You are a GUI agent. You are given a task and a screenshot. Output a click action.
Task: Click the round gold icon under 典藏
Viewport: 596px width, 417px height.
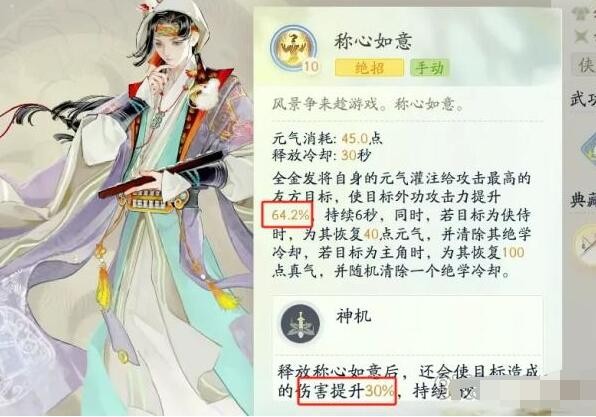pyautogui.click(x=586, y=243)
